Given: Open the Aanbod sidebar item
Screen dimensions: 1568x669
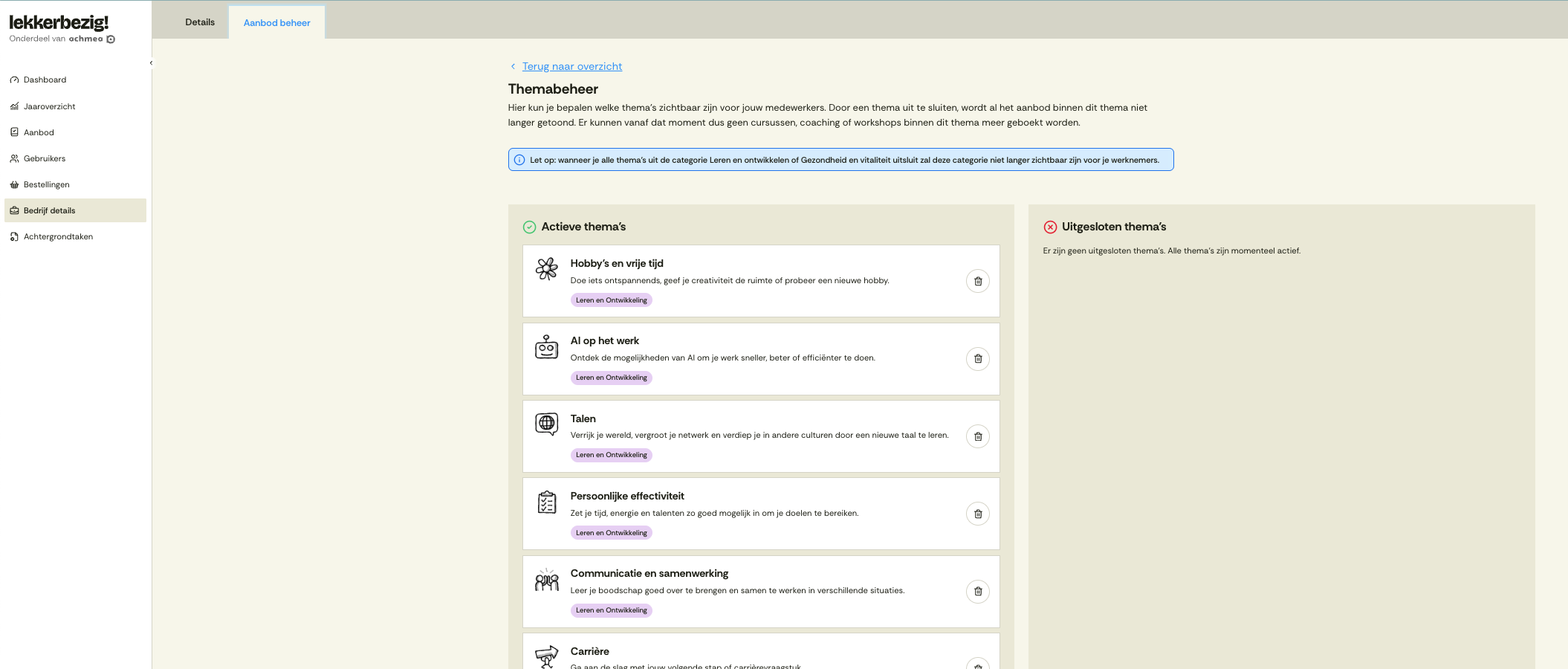Looking at the screenshot, I should click(x=75, y=132).
